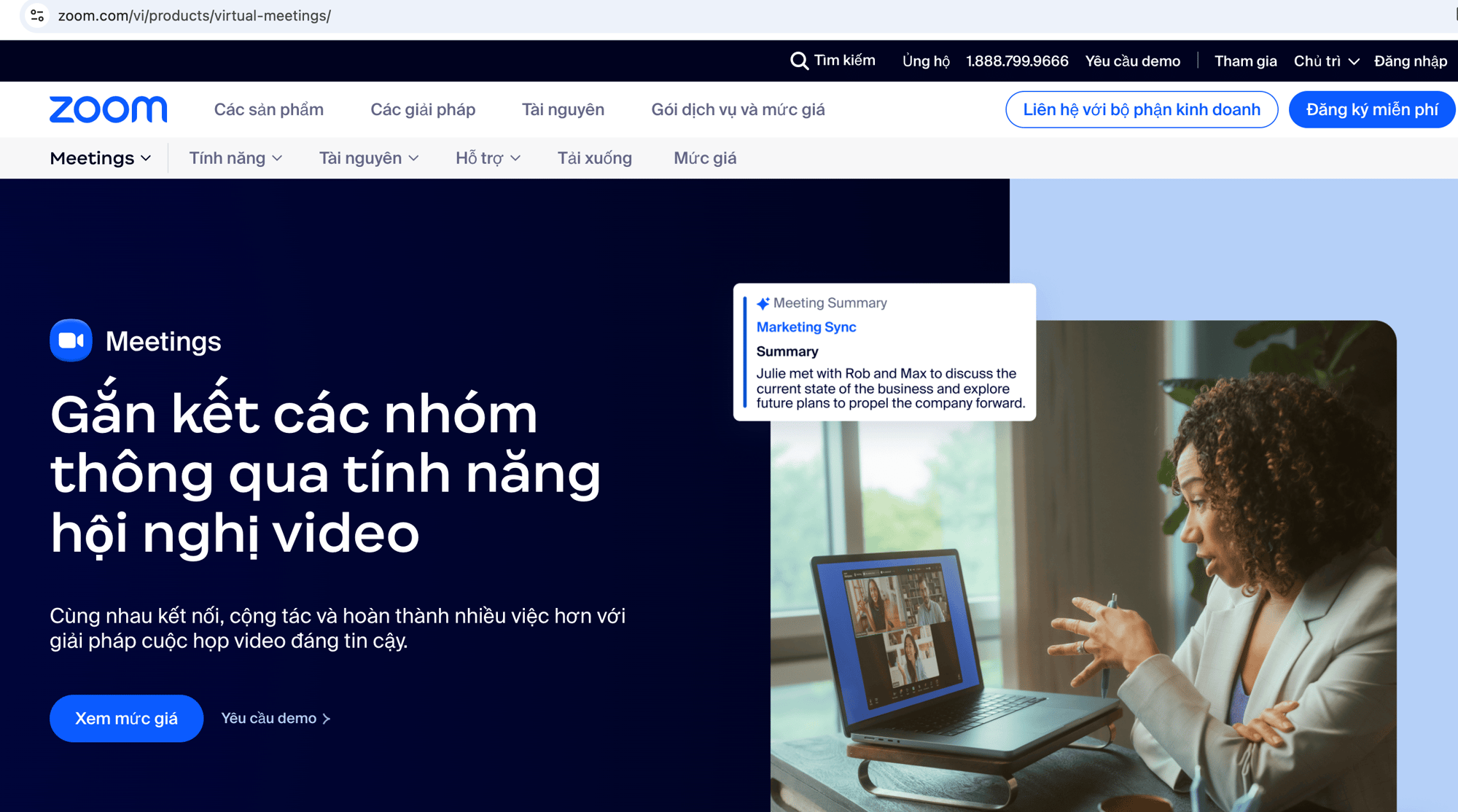Click the Tham gia link
The height and width of the screenshot is (812, 1458).
pyautogui.click(x=1245, y=61)
